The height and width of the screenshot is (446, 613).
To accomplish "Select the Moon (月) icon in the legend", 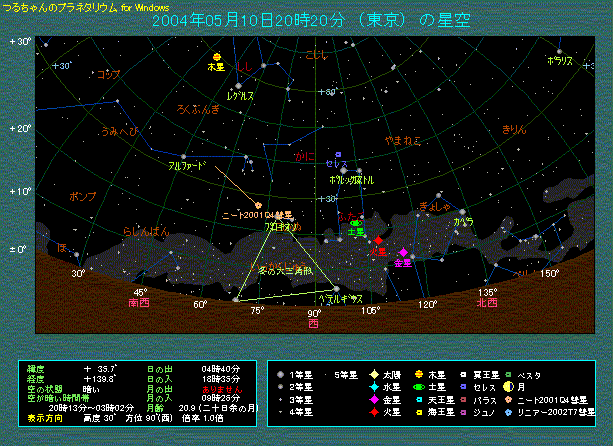I will coord(509,386).
